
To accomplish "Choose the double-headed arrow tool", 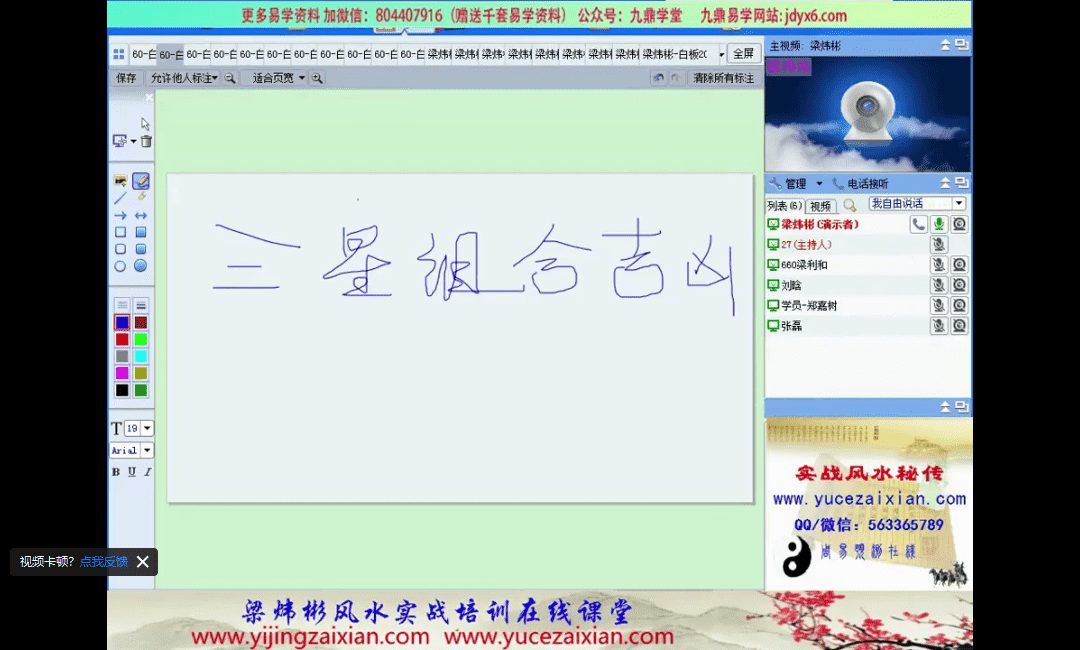I will 141,215.
